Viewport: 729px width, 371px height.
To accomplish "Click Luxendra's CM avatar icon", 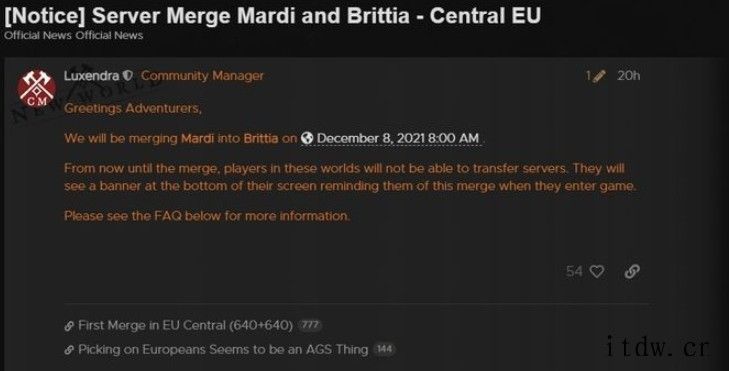I will [37, 88].
